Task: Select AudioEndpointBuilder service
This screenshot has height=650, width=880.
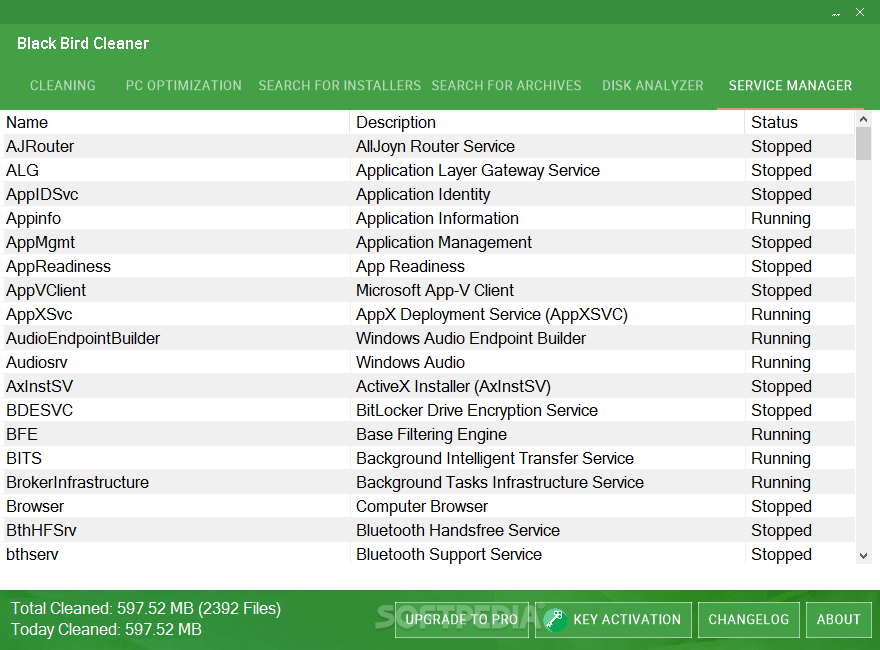Action: coord(83,338)
